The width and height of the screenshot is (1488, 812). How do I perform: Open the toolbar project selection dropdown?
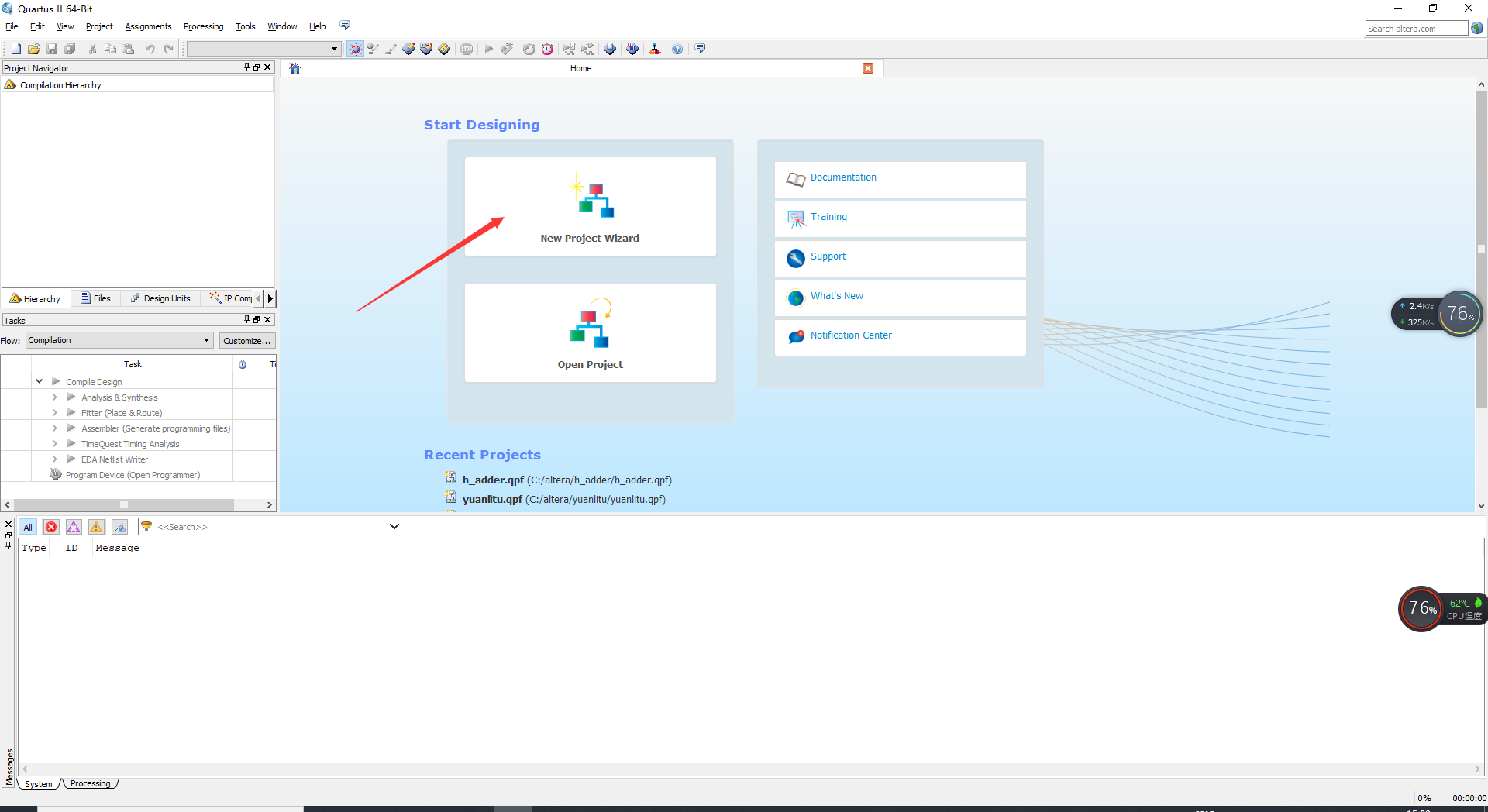click(263, 49)
